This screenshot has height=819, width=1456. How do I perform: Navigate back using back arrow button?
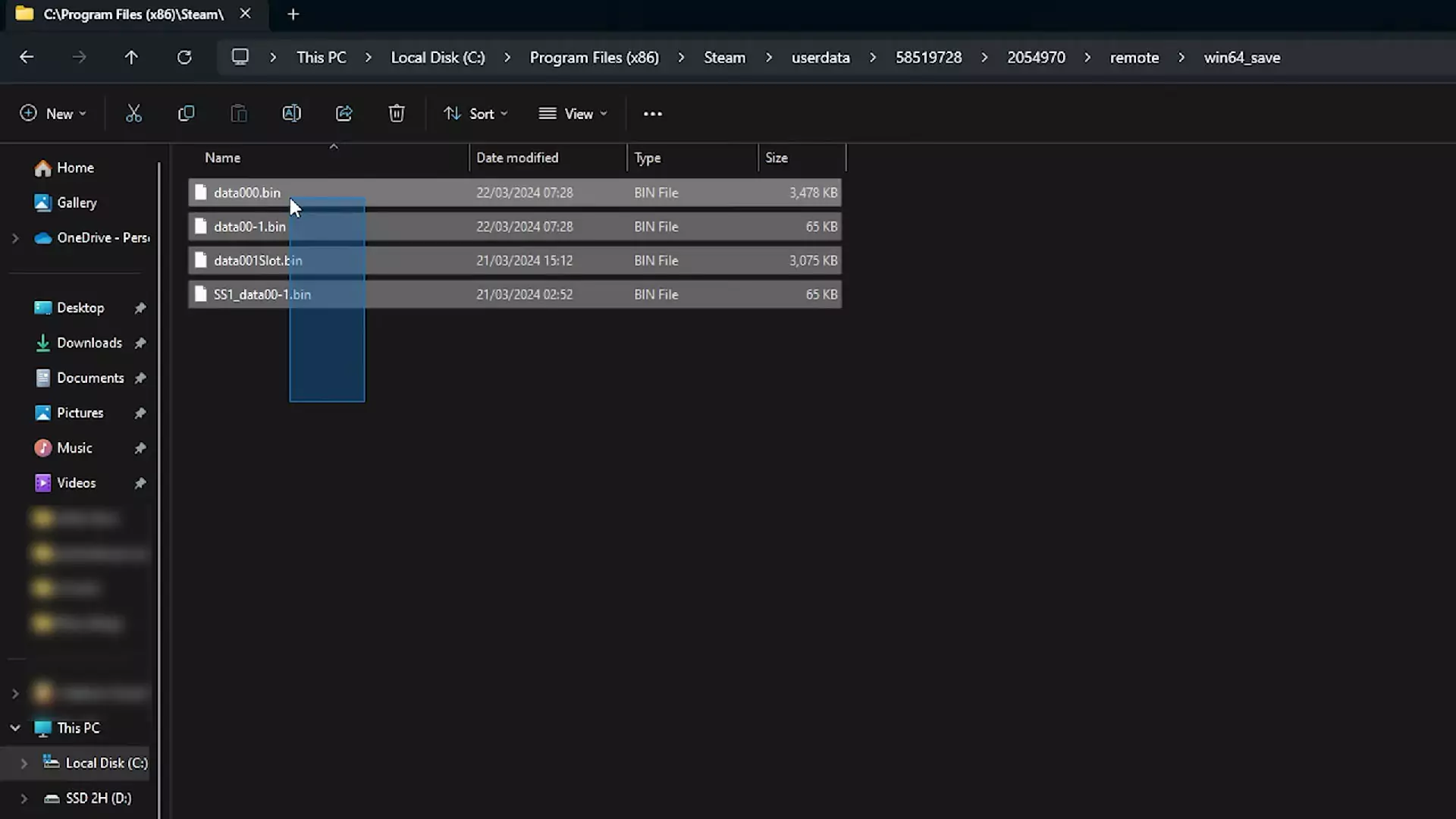(x=27, y=57)
